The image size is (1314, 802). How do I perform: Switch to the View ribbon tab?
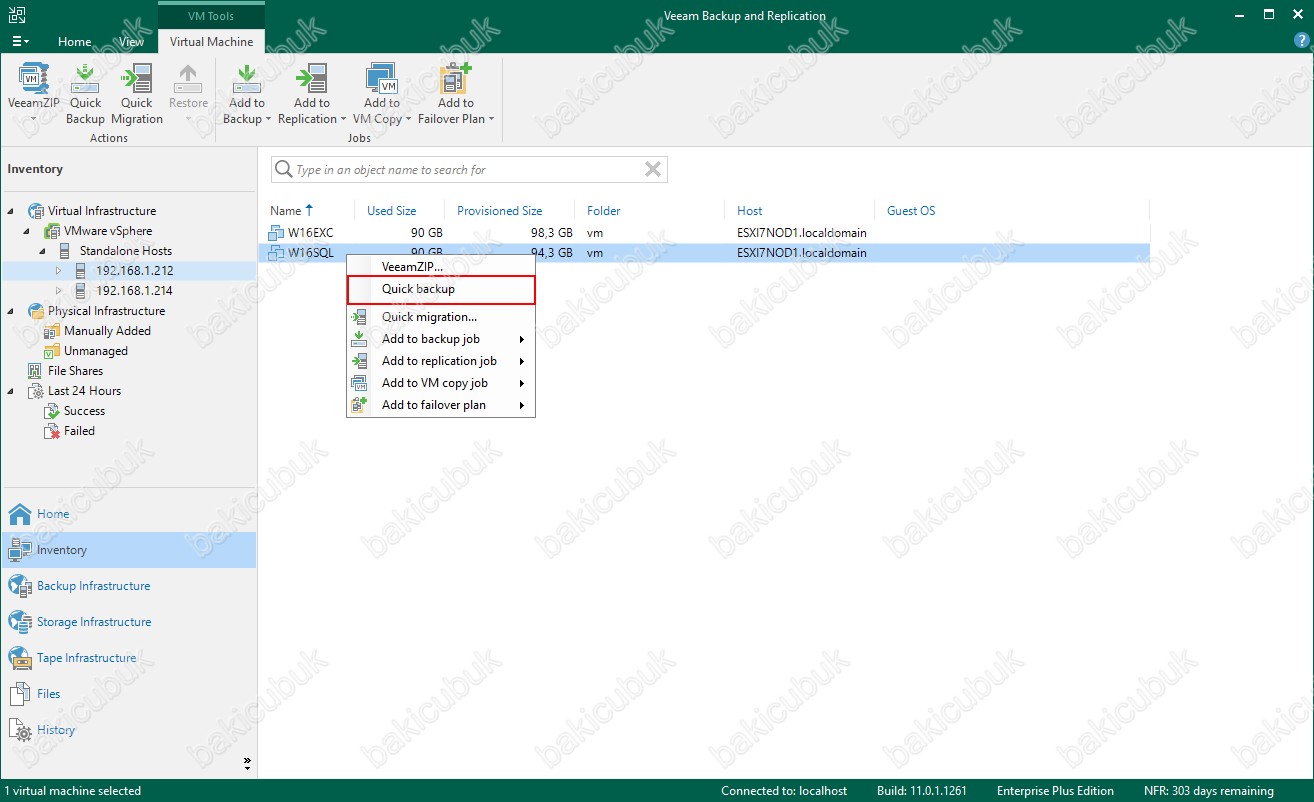[x=132, y=42]
